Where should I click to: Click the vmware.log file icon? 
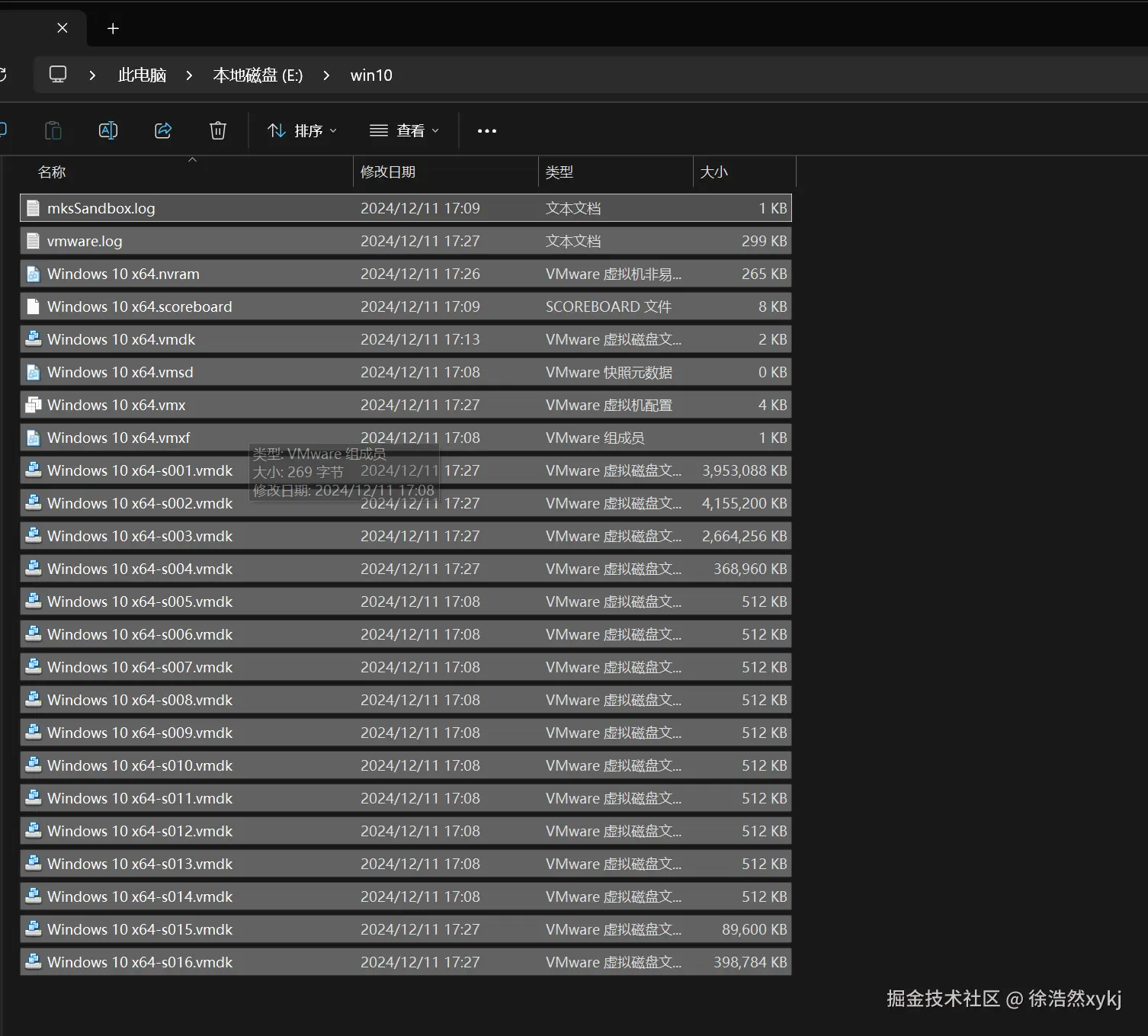33,241
